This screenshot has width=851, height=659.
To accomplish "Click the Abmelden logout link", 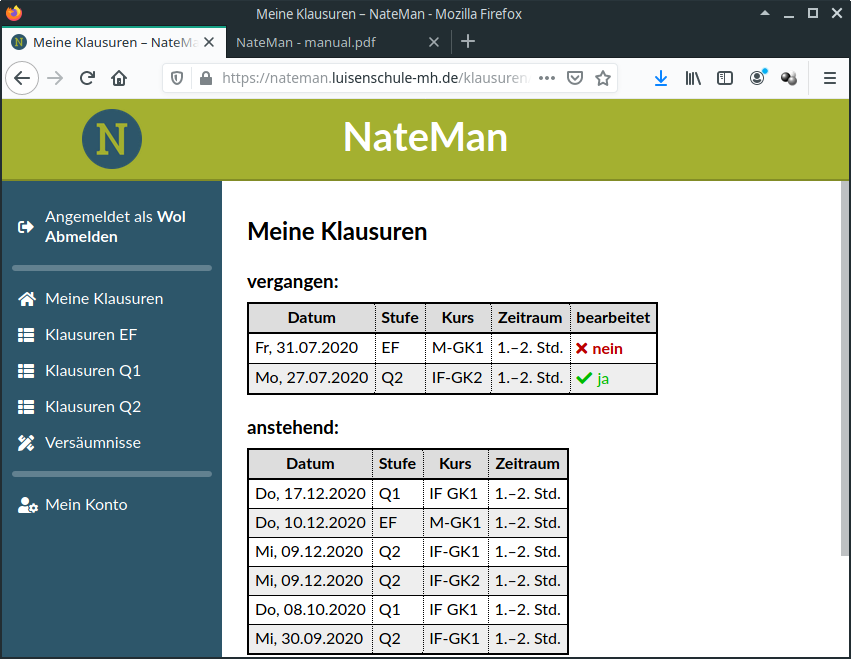I will click(81, 237).
